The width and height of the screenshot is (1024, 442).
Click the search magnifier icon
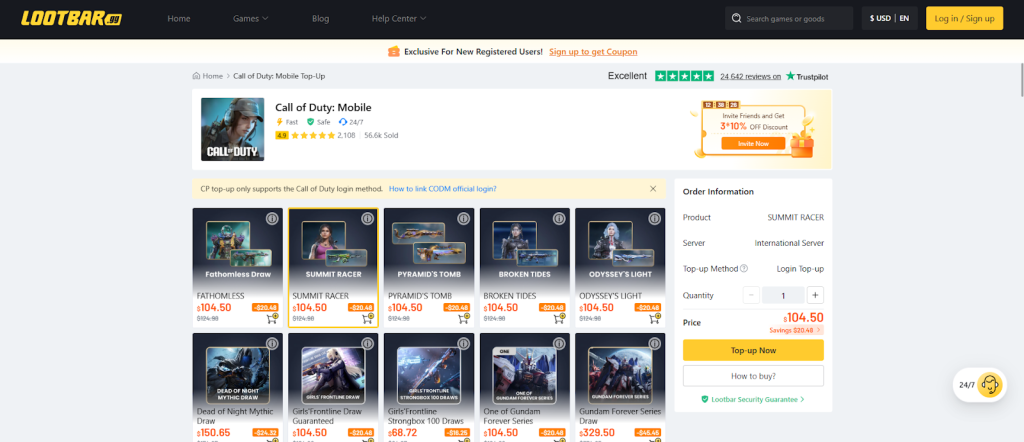tap(737, 18)
